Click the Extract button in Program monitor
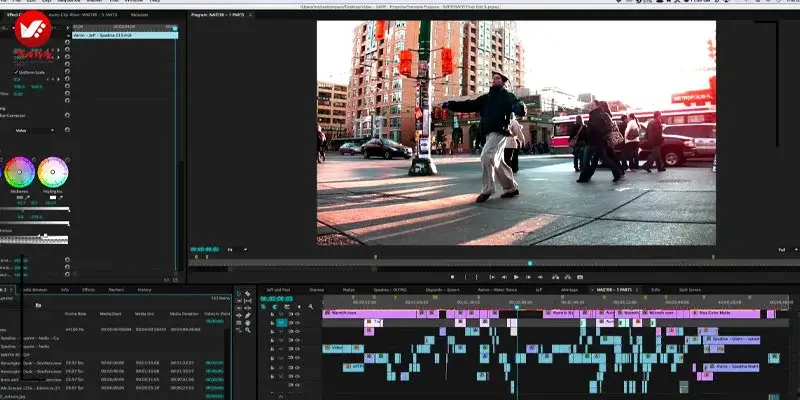 [567, 277]
